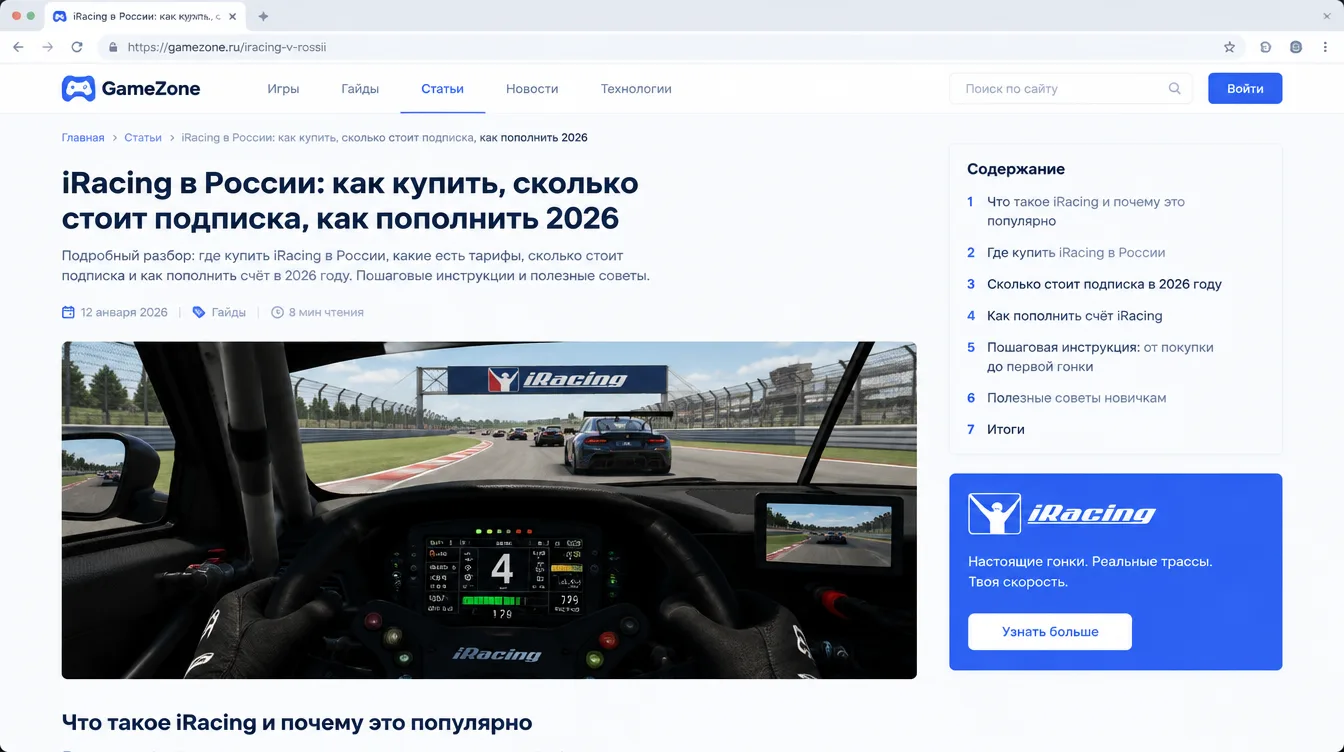1344x752 pixels.
Task: Click the lock icon in address bar
Action: [x=113, y=47]
